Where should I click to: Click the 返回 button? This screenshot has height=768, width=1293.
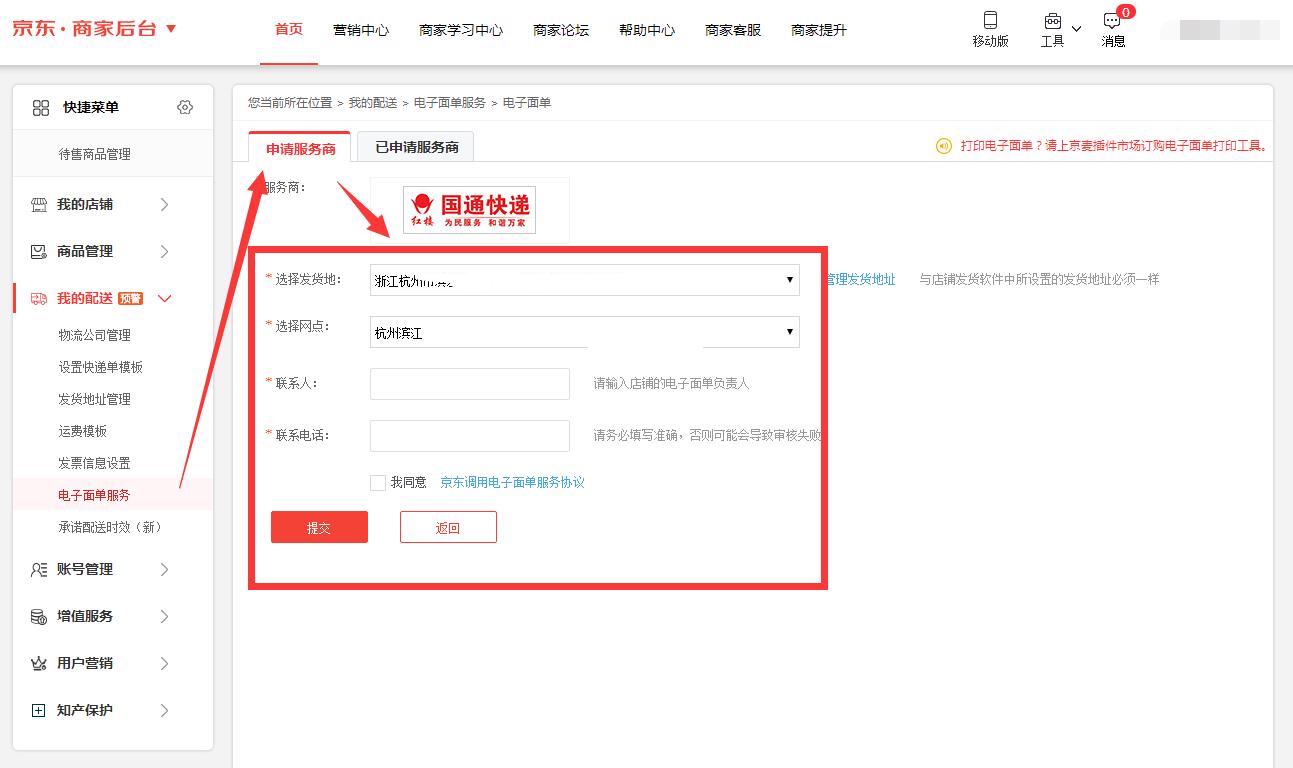[x=448, y=527]
